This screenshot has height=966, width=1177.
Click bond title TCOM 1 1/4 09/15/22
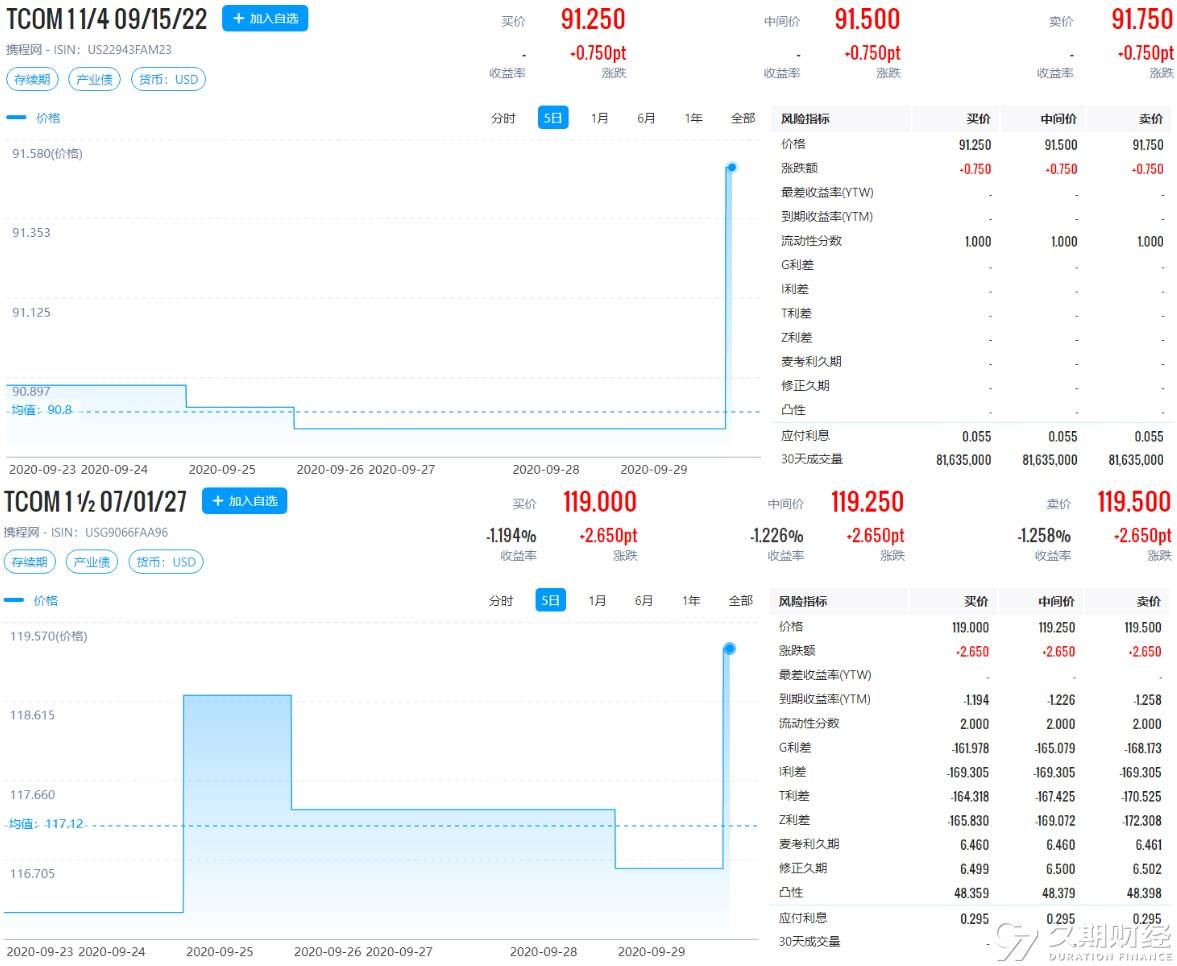coord(107,20)
